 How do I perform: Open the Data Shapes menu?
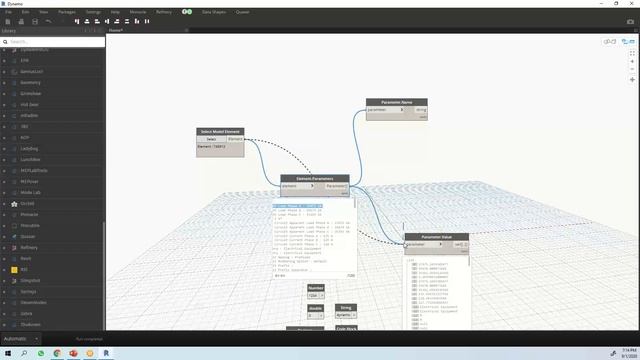pos(214,12)
